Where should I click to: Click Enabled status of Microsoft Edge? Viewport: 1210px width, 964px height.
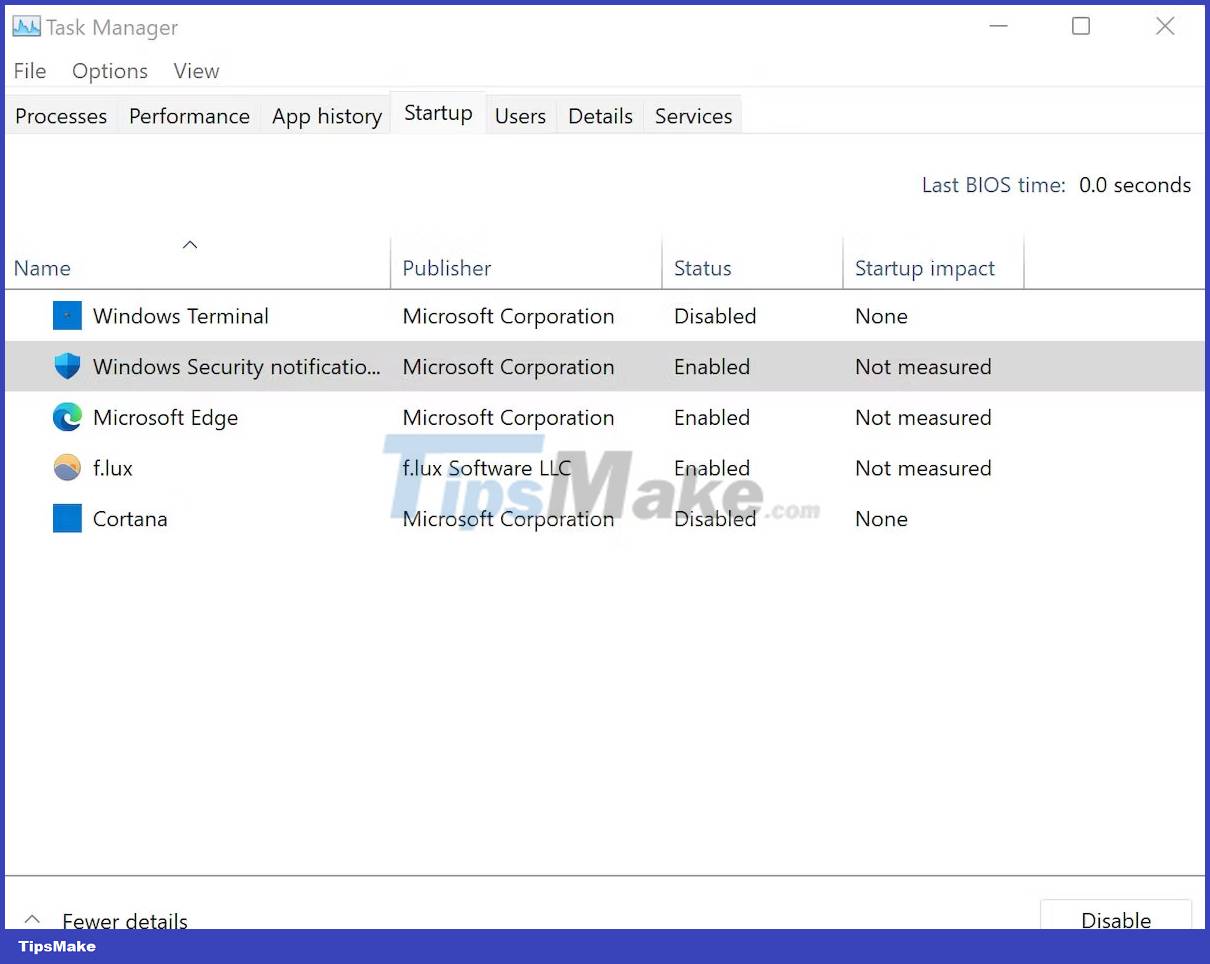[x=712, y=418]
